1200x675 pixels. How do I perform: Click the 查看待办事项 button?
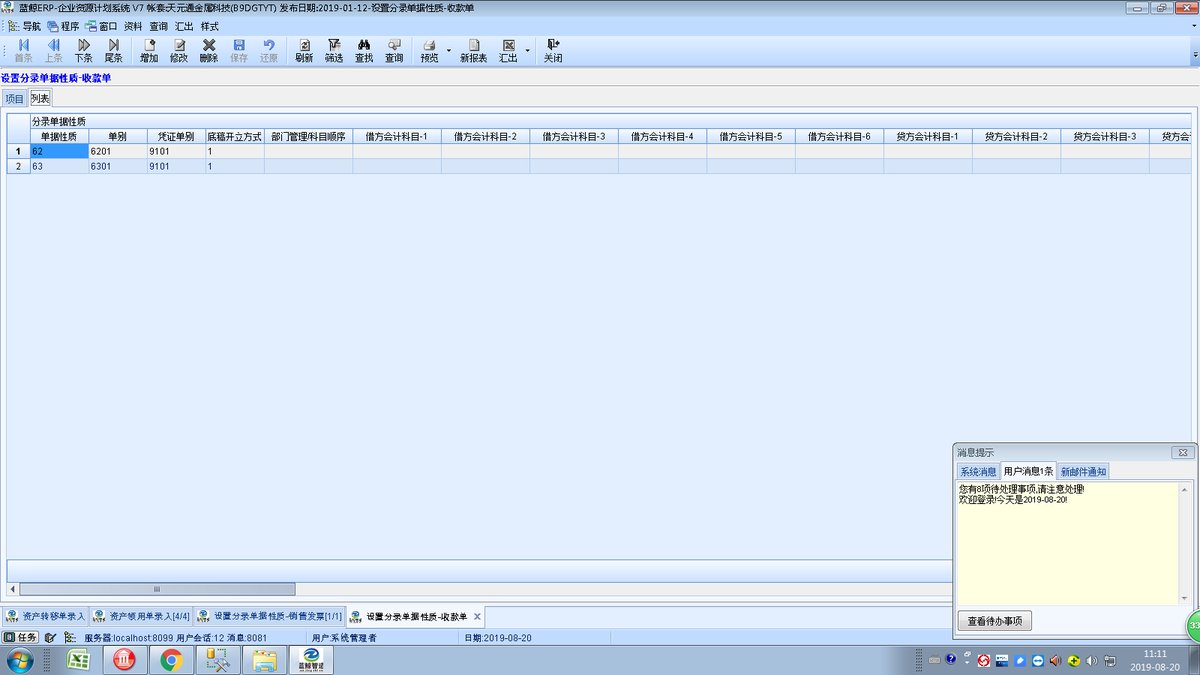995,621
